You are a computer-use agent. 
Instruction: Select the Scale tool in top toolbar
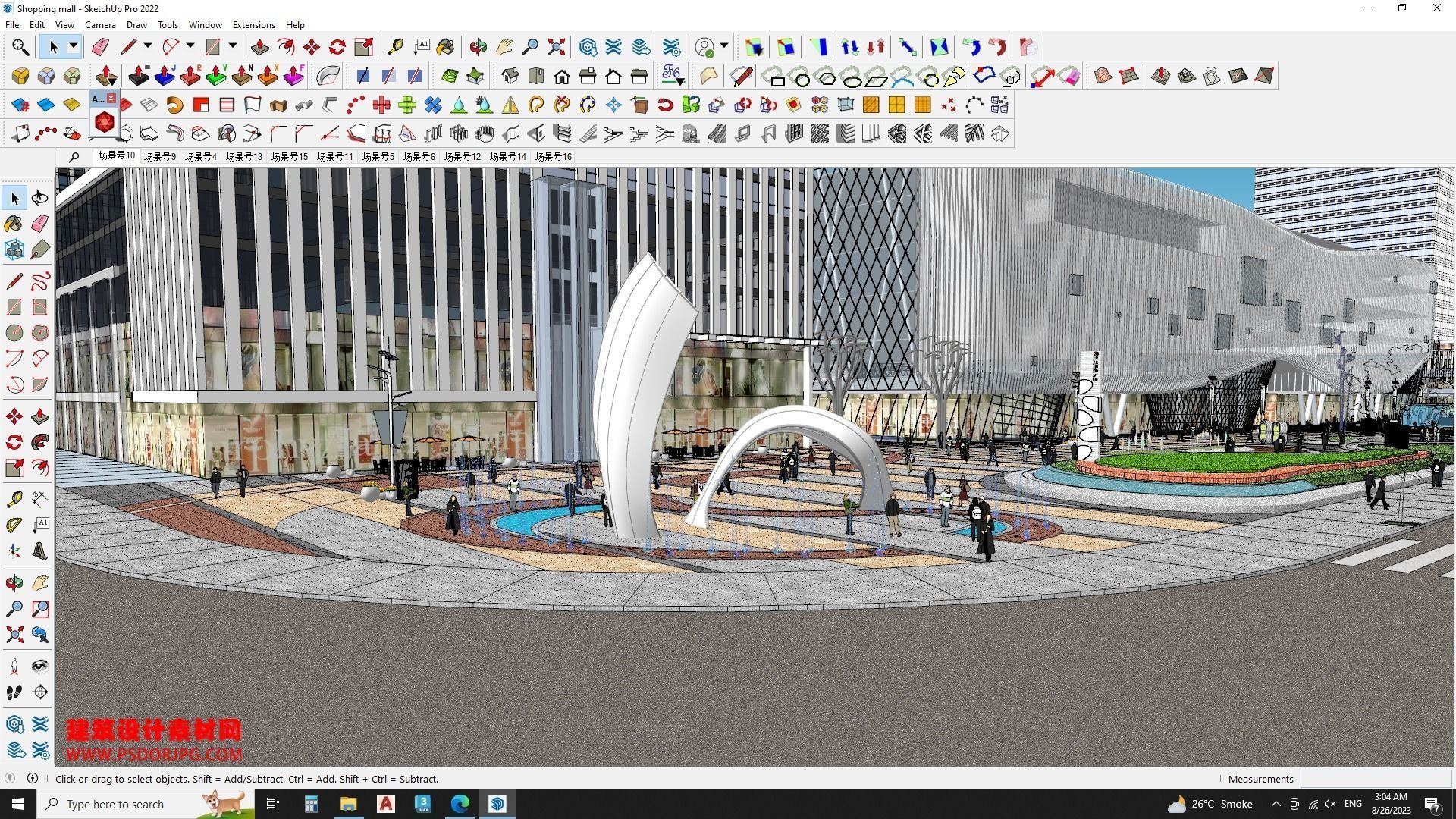[x=363, y=47]
